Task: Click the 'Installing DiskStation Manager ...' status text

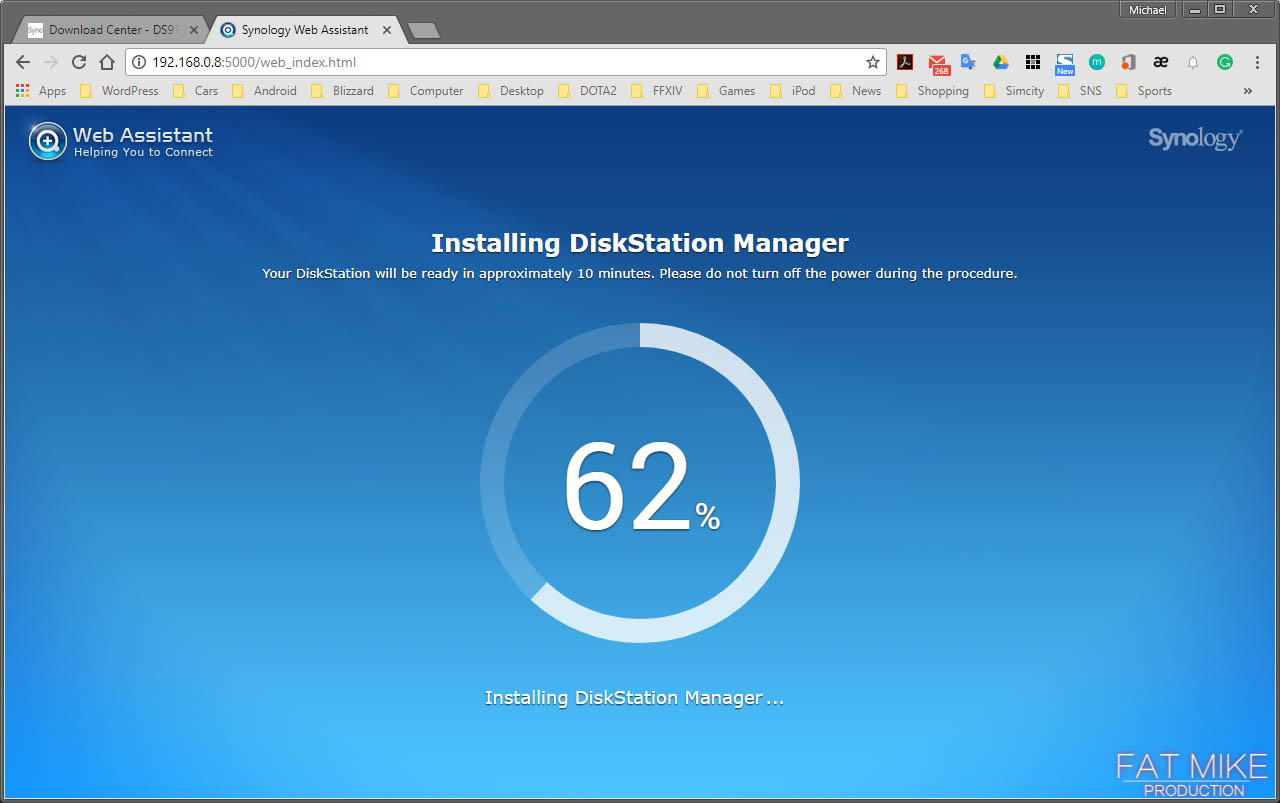Action: click(634, 698)
